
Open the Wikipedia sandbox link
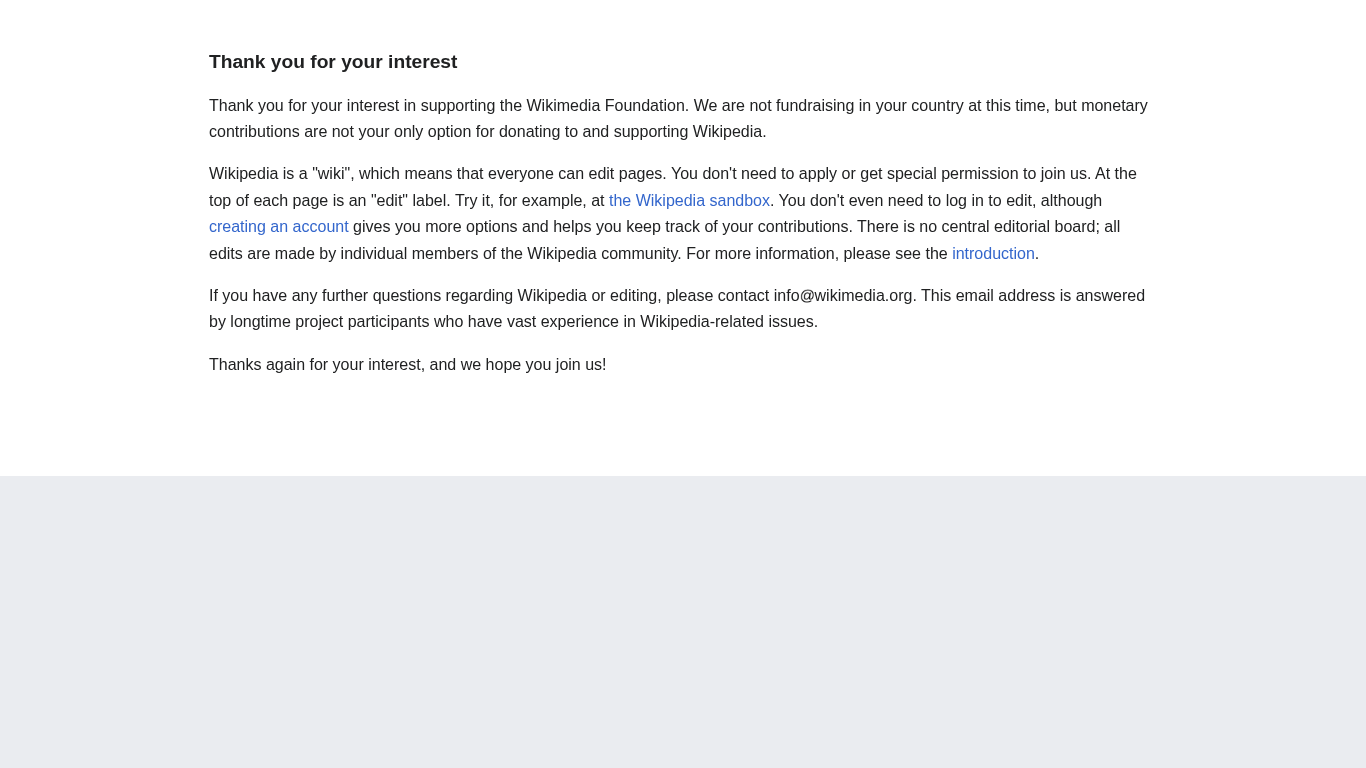(x=689, y=201)
